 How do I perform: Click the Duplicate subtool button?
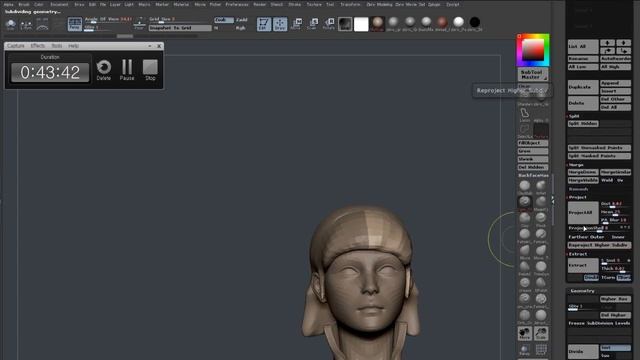[583, 87]
